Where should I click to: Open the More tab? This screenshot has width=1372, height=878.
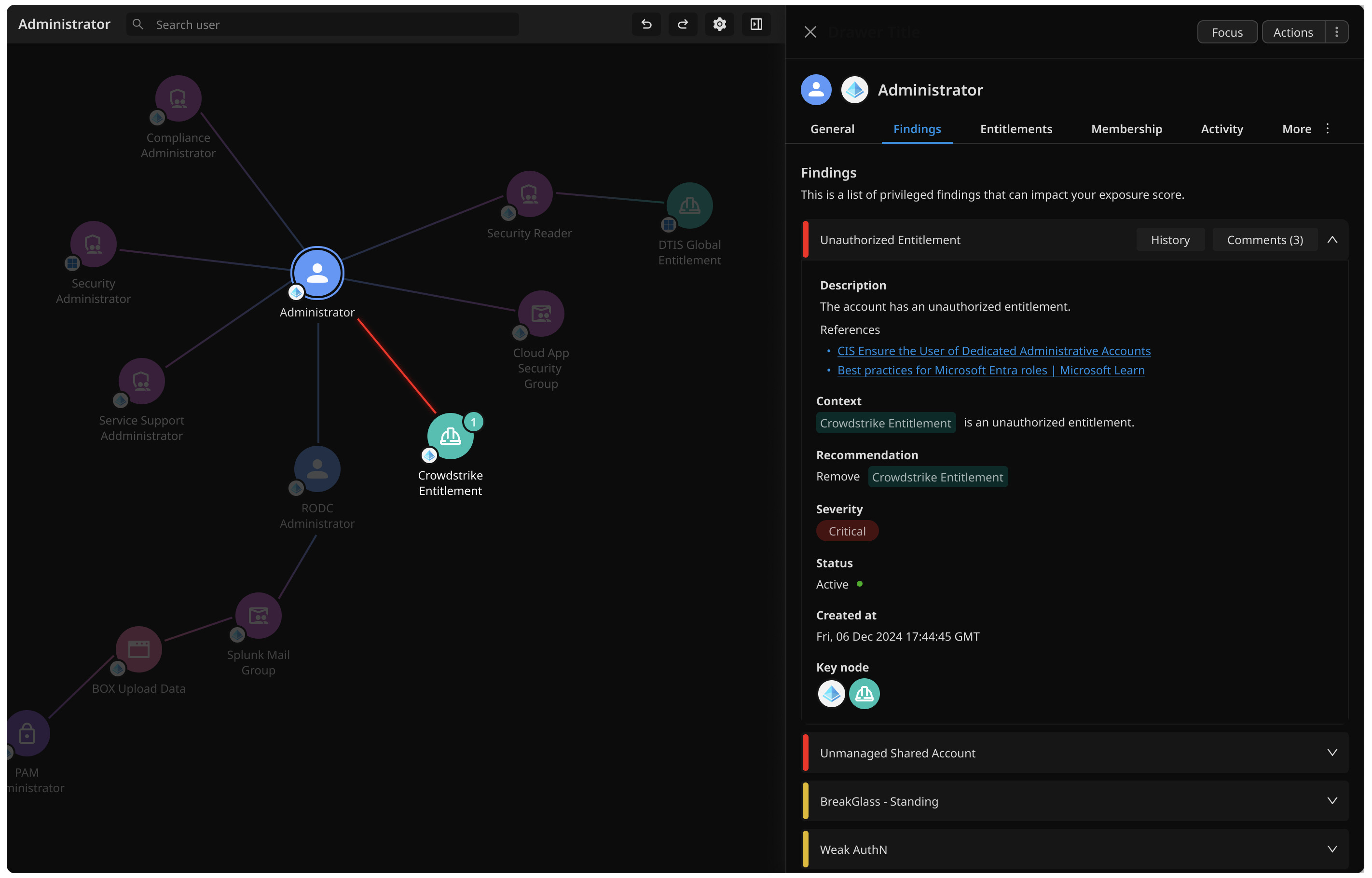tap(1296, 129)
